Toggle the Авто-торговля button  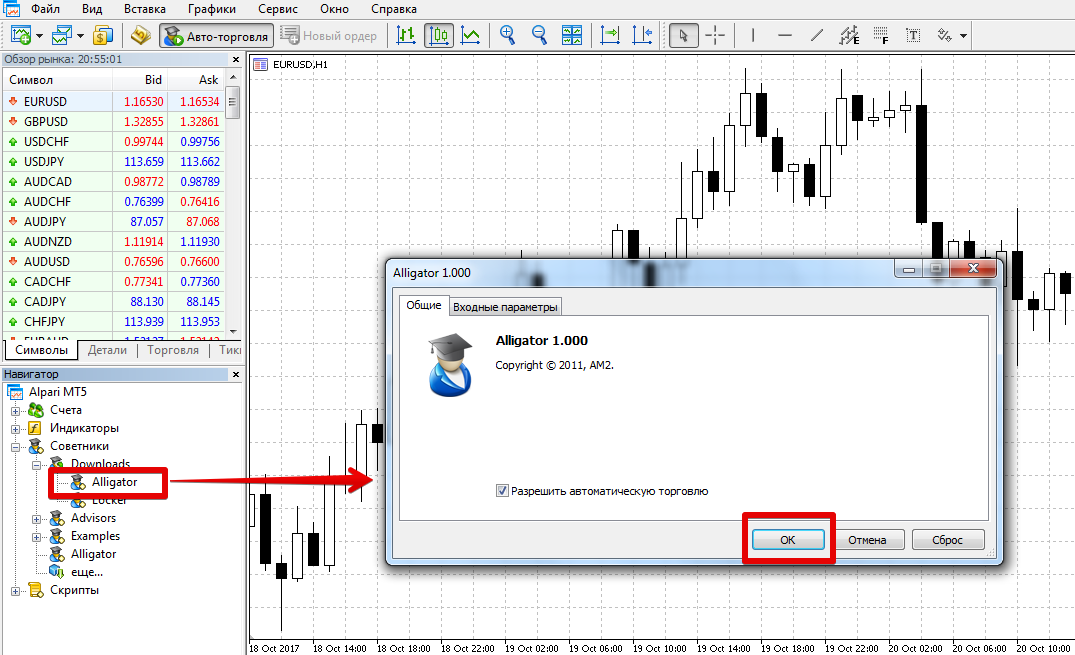coord(217,36)
